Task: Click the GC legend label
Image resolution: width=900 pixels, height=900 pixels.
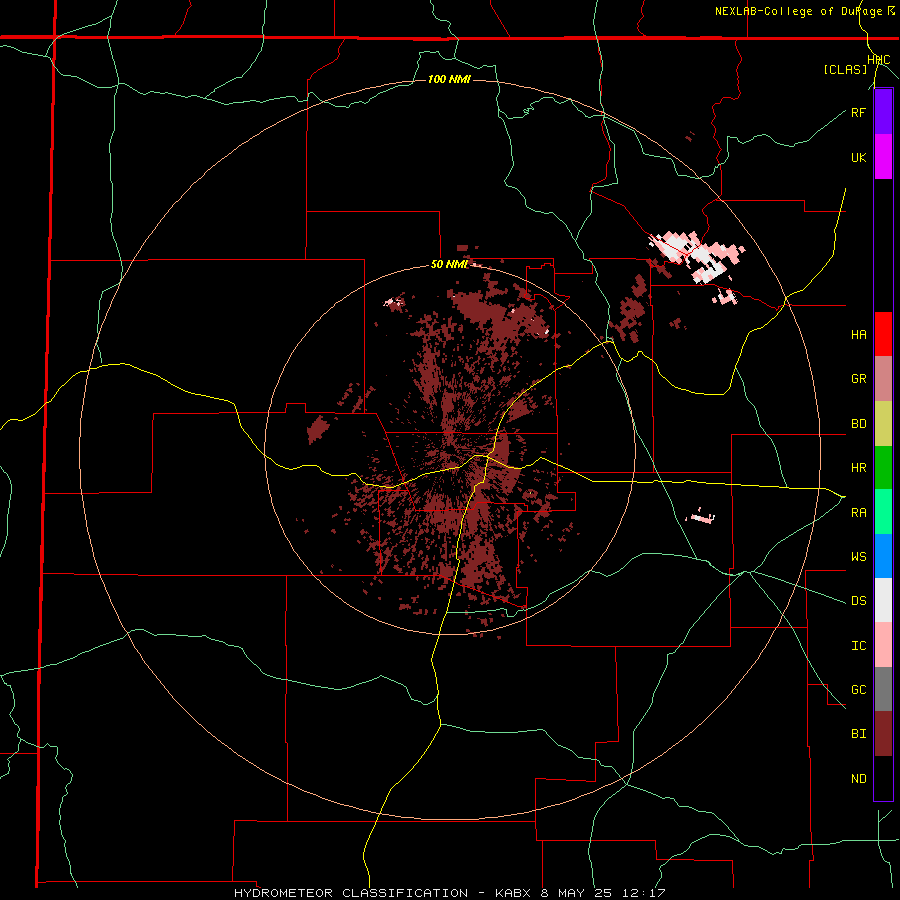Action: (x=859, y=690)
